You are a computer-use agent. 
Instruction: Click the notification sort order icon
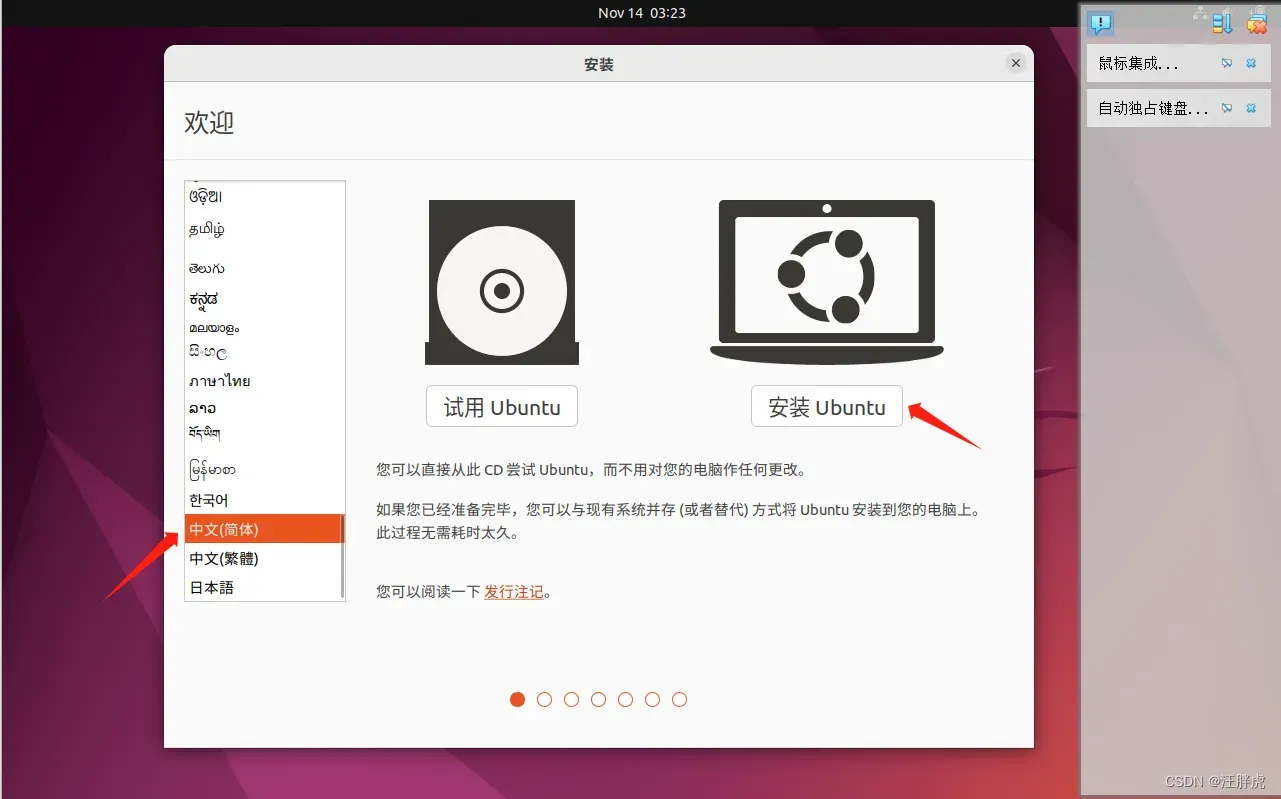pos(1221,22)
